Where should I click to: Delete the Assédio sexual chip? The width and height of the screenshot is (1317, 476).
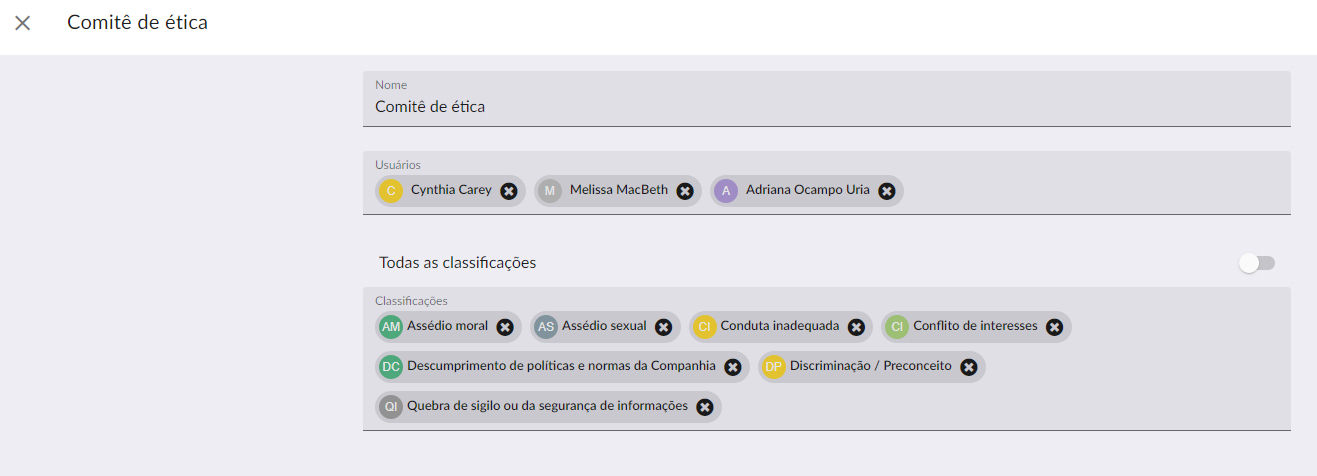664,327
